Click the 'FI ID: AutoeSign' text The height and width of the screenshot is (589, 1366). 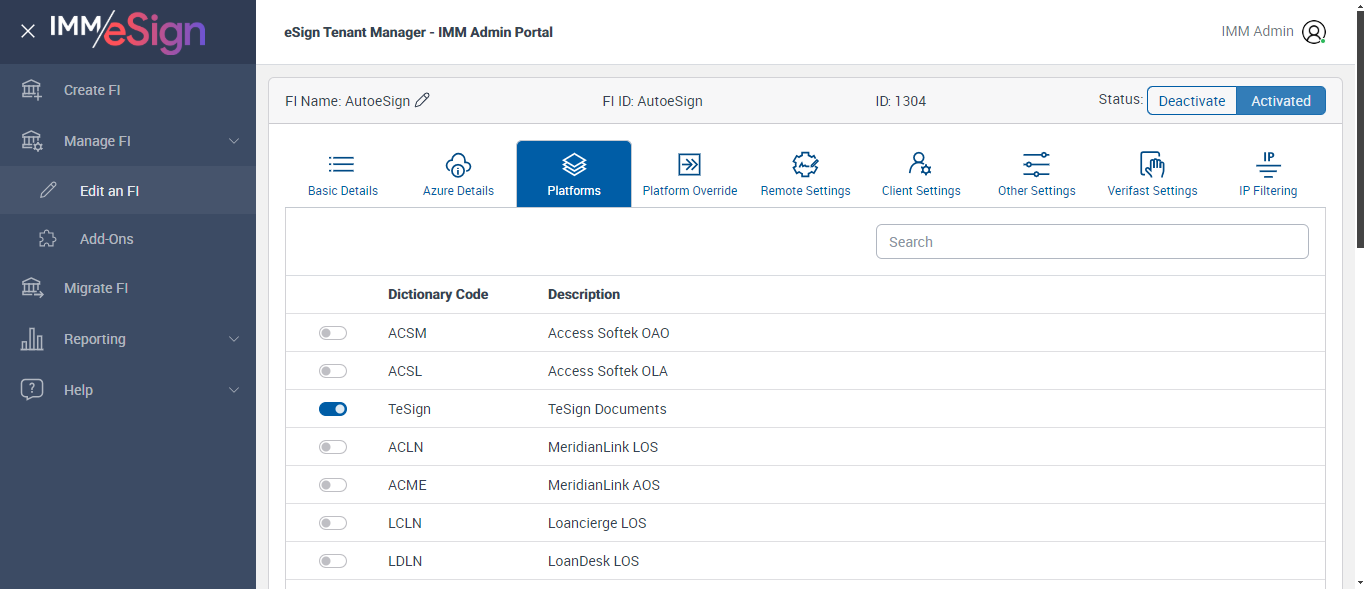[652, 101]
